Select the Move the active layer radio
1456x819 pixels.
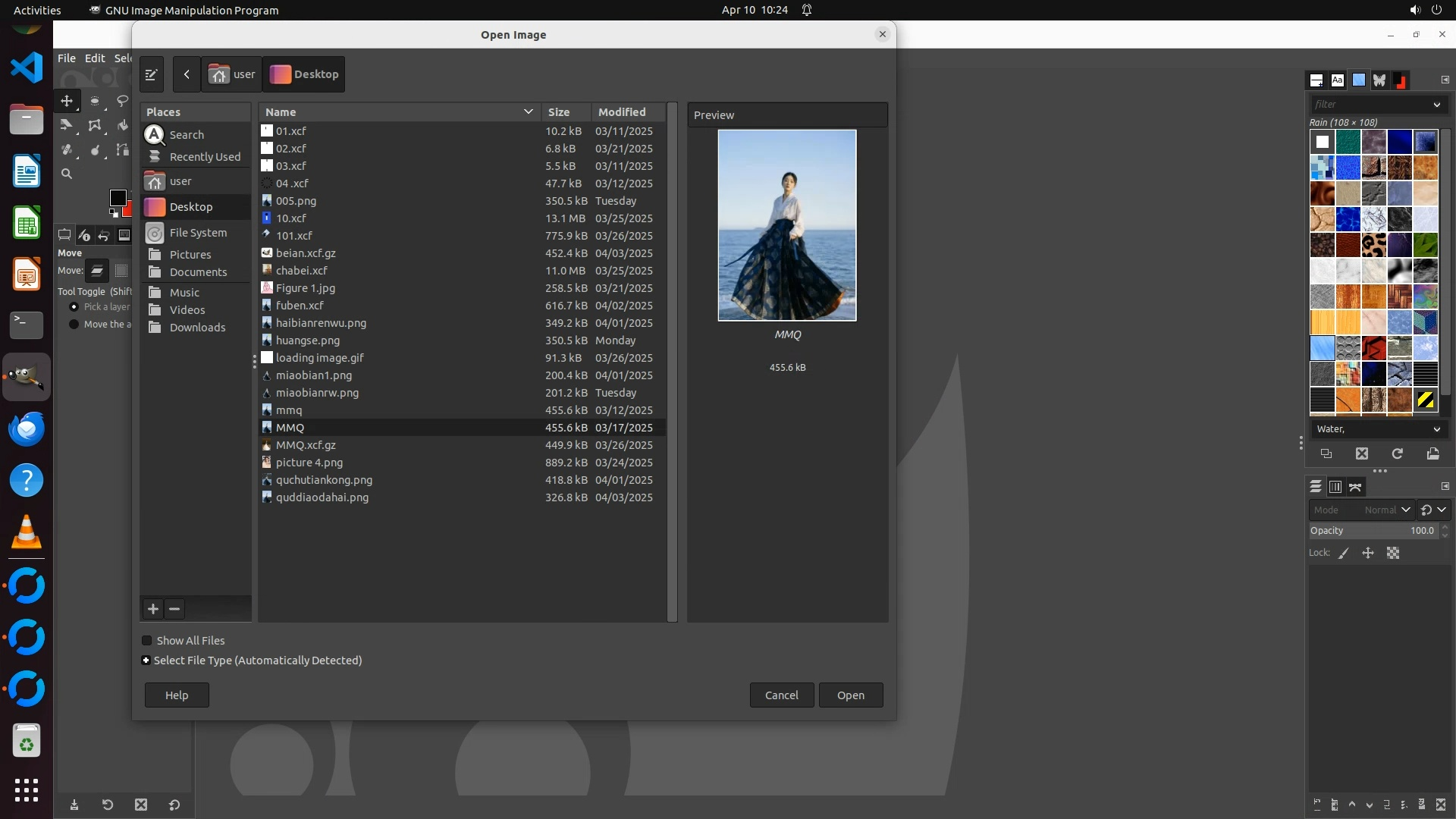[74, 325]
